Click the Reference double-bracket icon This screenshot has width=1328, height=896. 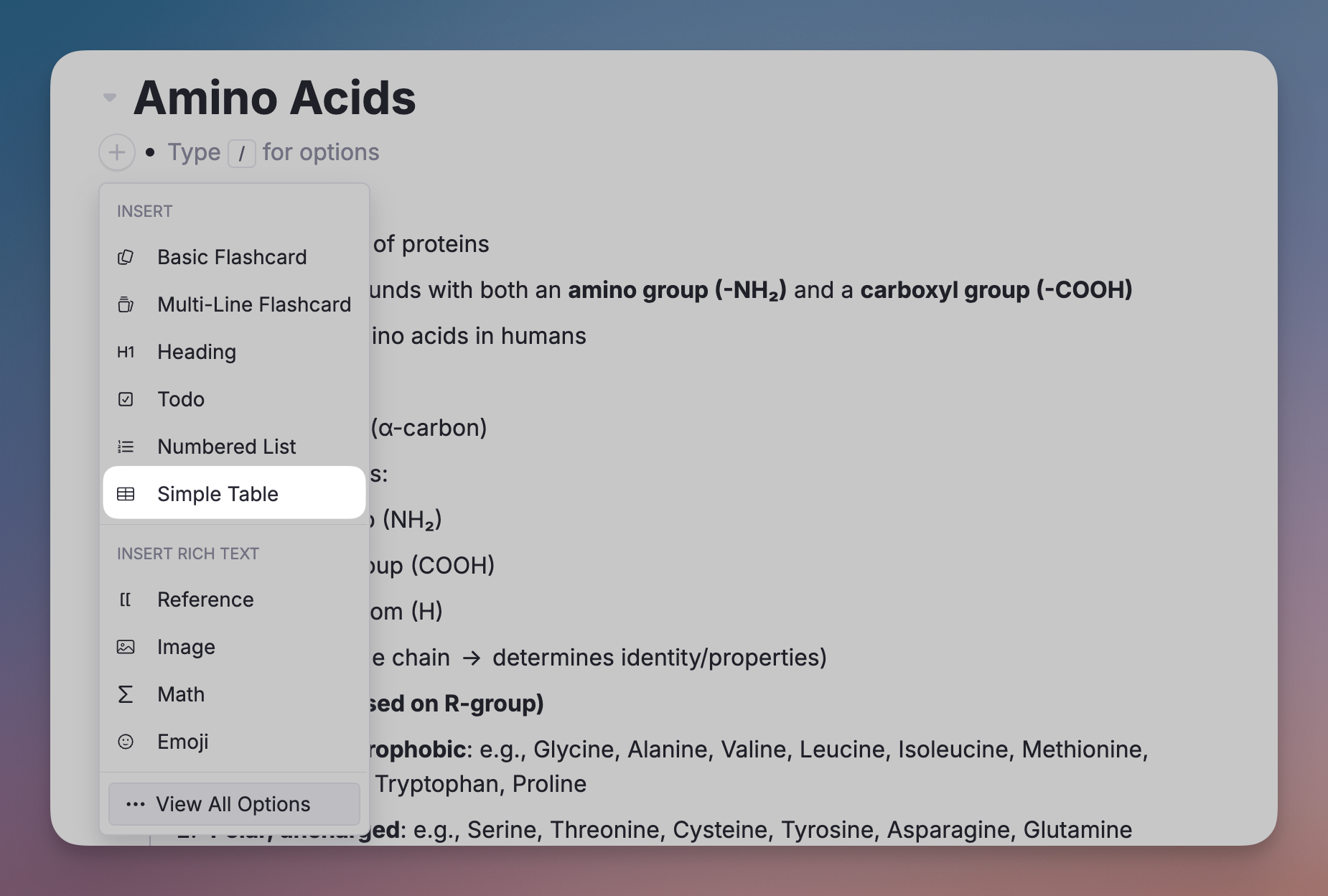(x=126, y=599)
